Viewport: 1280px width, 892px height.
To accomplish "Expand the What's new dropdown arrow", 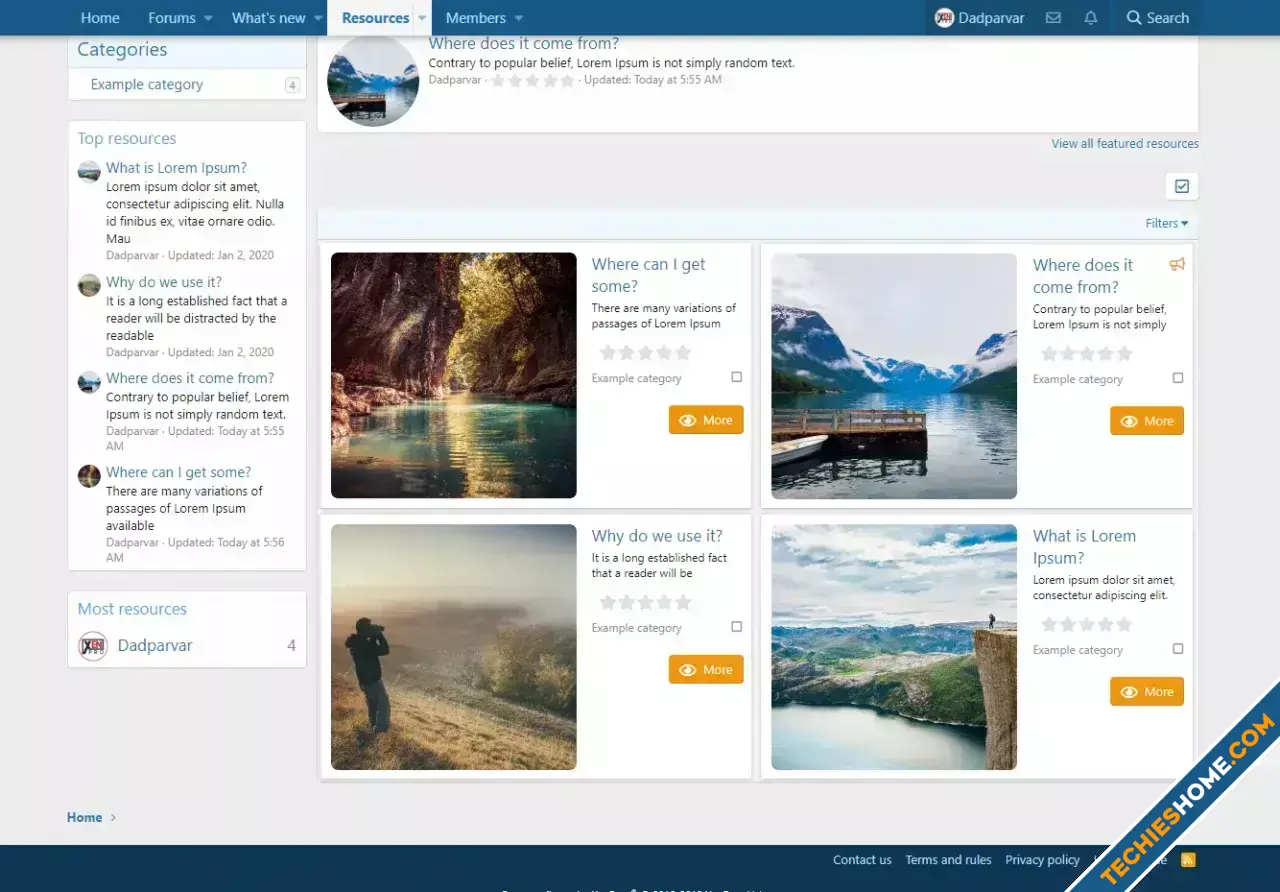I will (318, 18).
